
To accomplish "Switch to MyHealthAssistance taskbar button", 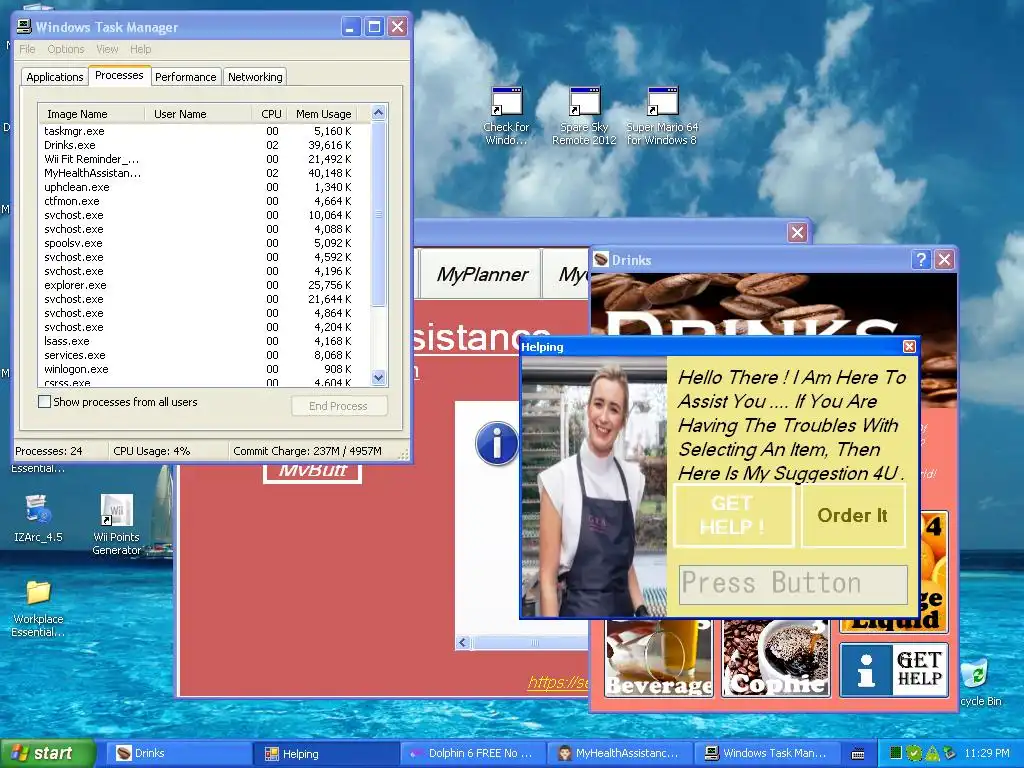I will (620, 754).
